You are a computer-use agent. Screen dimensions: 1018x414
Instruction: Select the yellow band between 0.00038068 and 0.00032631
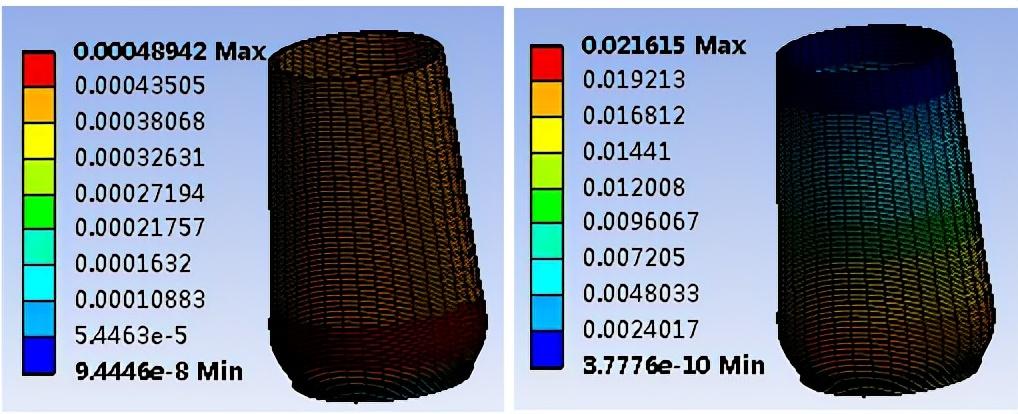tap(38, 140)
